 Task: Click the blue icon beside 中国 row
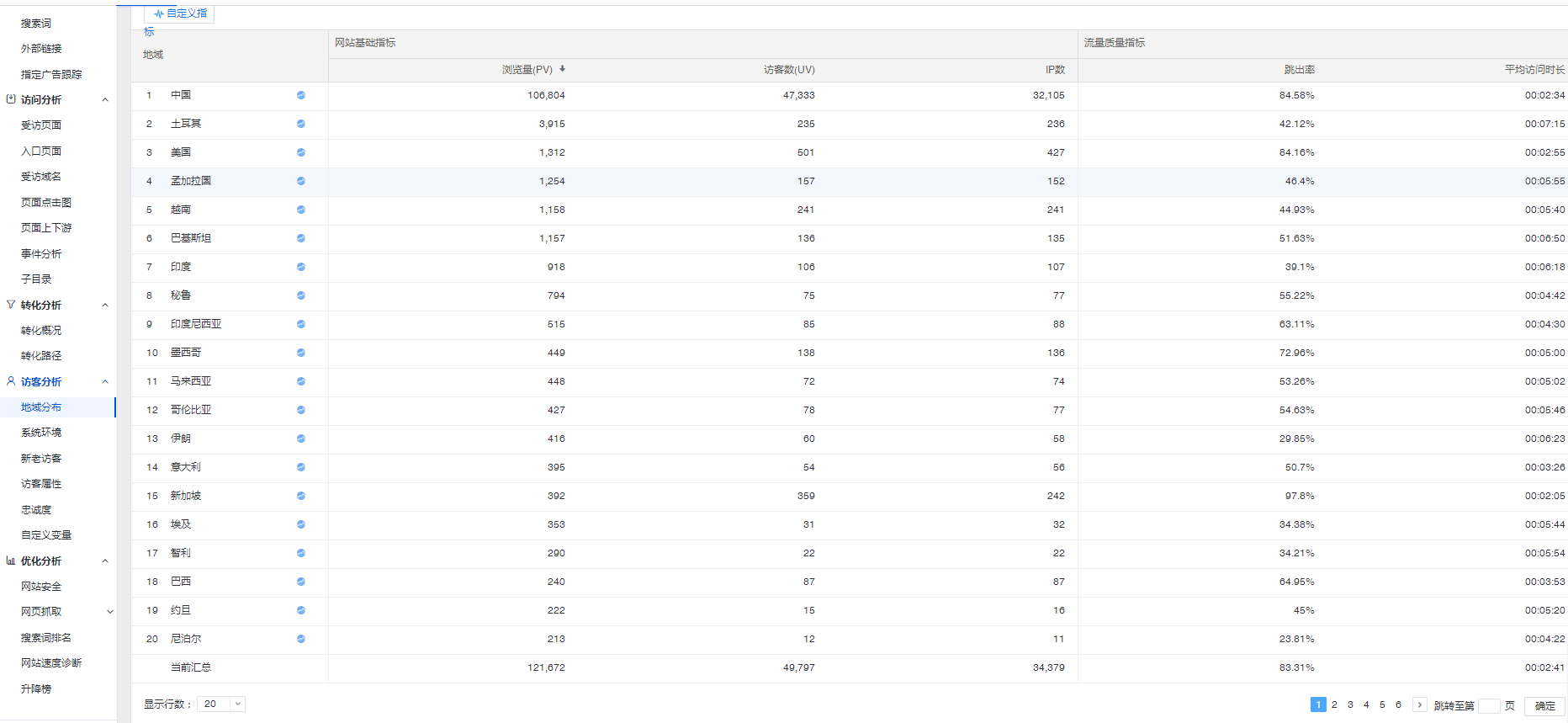300,95
